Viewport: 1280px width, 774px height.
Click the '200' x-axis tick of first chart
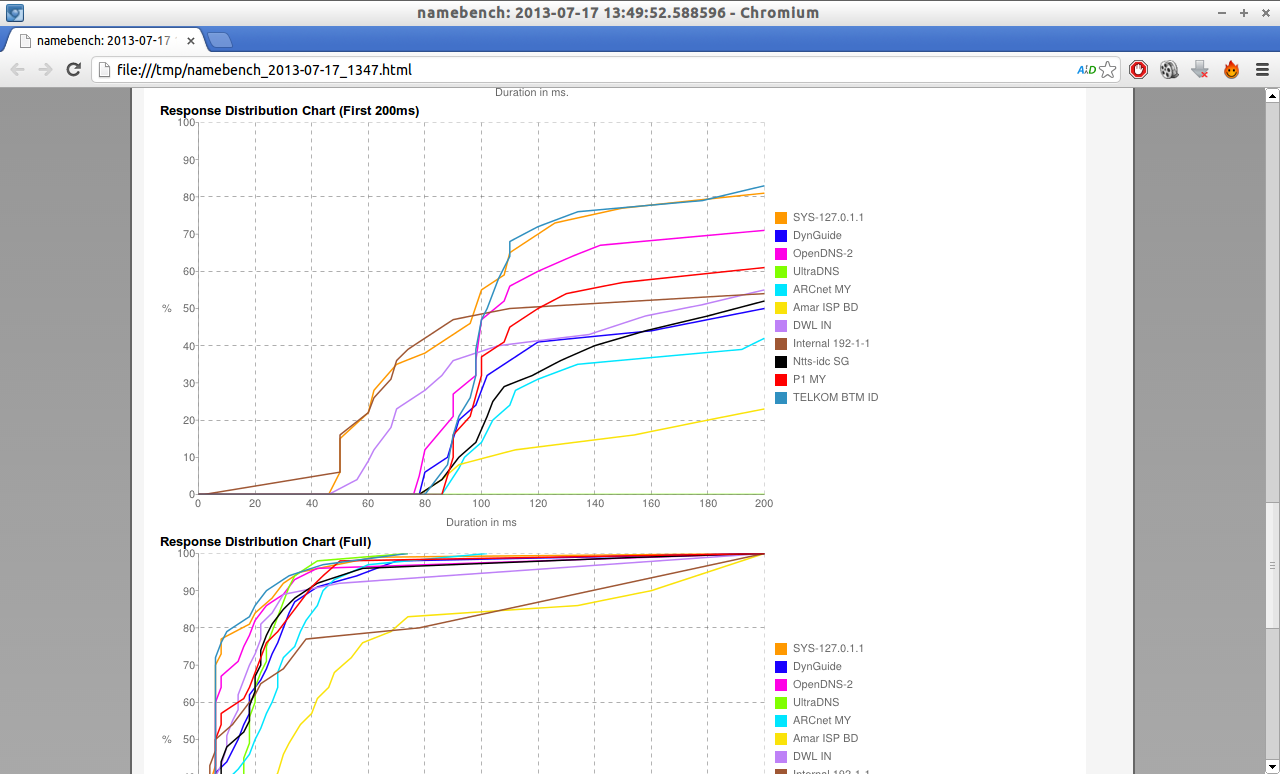(764, 504)
